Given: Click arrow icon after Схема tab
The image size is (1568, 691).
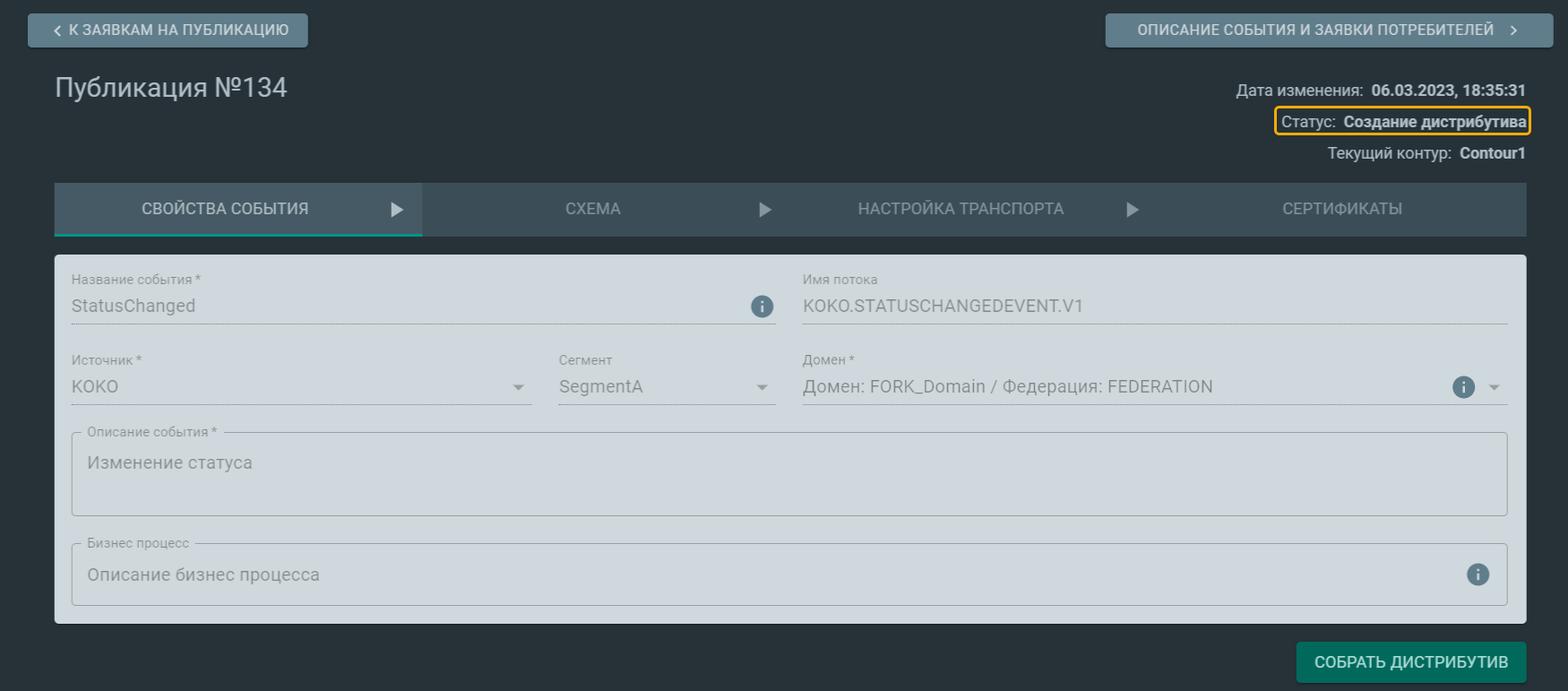Looking at the screenshot, I should tap(765, 210).
